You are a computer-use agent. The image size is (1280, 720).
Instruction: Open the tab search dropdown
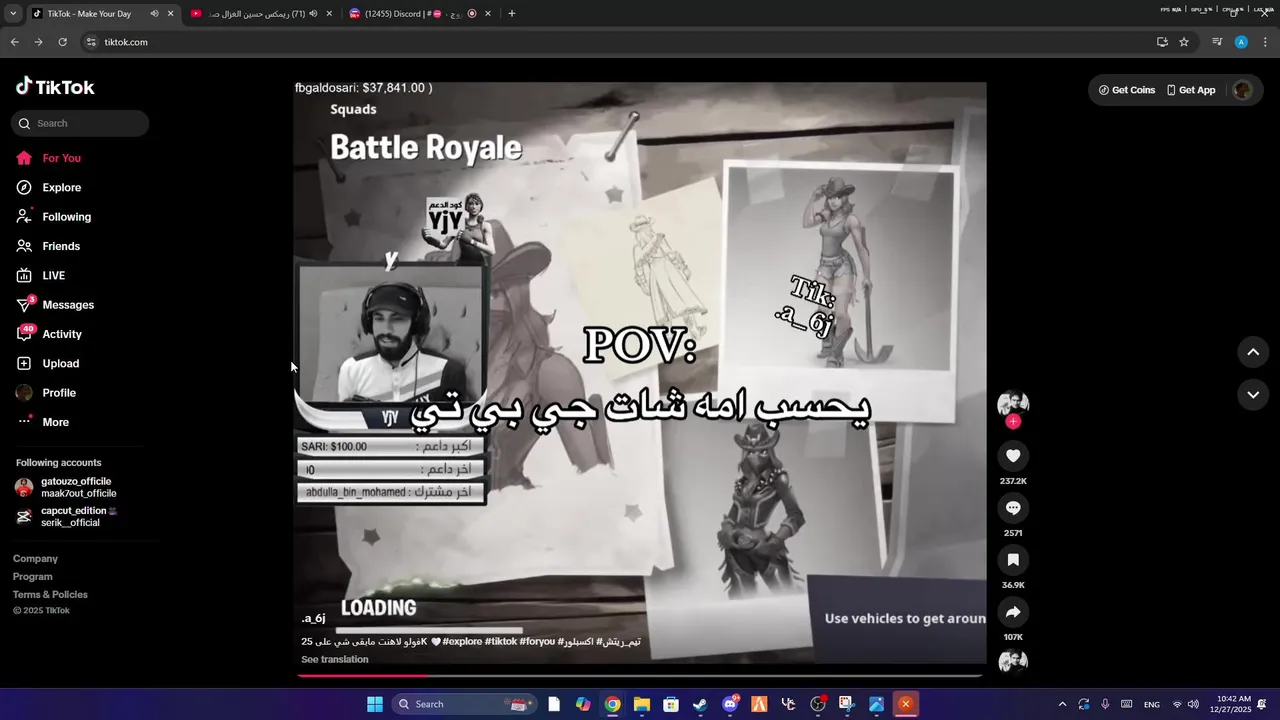12,14
